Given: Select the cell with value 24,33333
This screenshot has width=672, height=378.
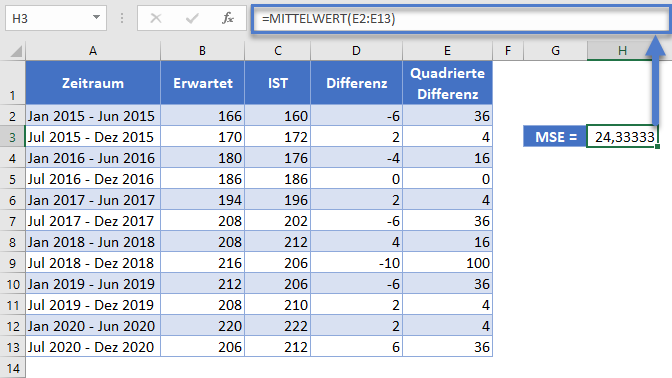Looking at the screenshot, I should (622, 137).
